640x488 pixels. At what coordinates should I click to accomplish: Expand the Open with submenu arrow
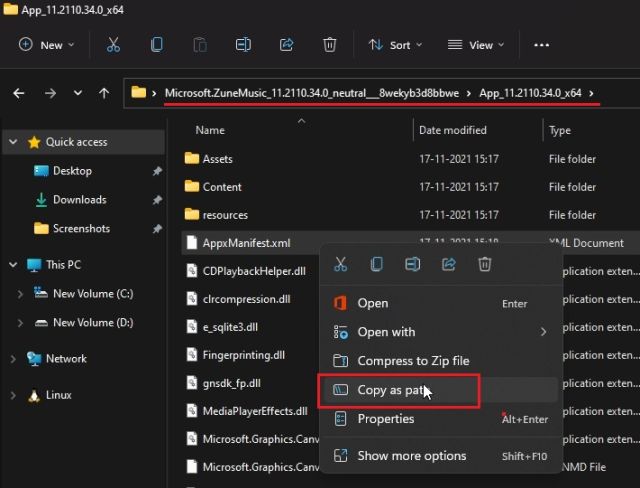pyautogui.click(x=543, y=332)
